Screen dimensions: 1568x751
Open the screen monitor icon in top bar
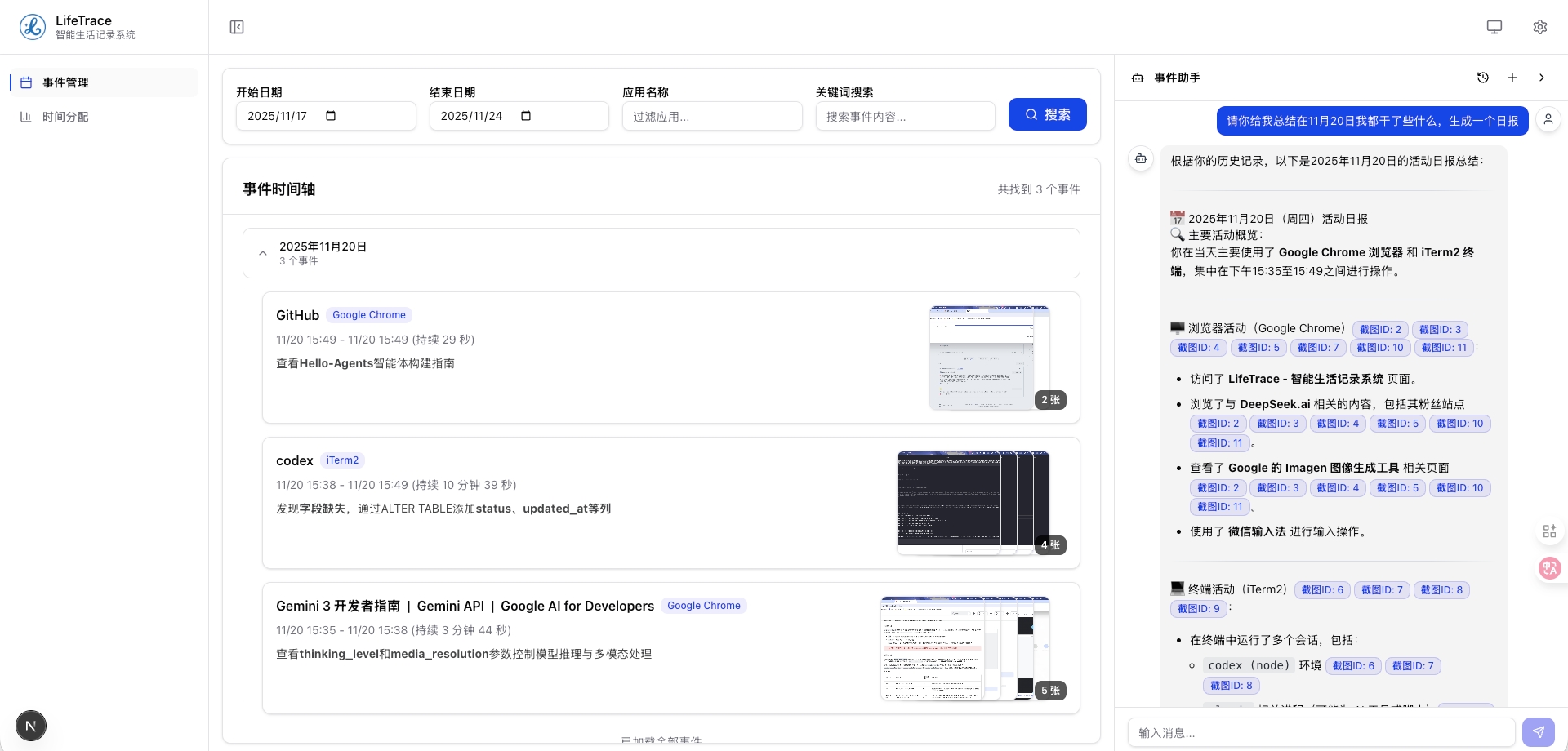tap(1494, 26)
